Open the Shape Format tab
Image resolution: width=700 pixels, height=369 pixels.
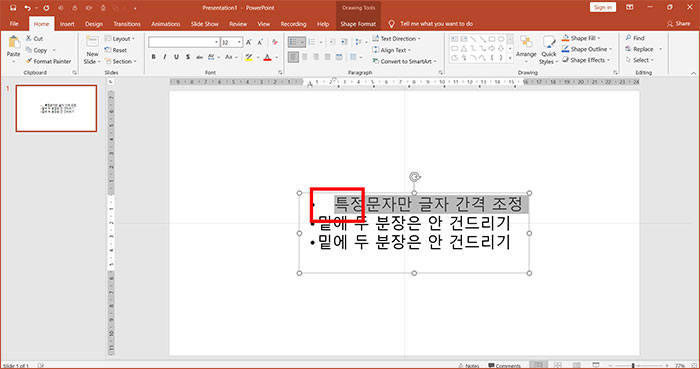pyautogui.click(x=358, y=24)
